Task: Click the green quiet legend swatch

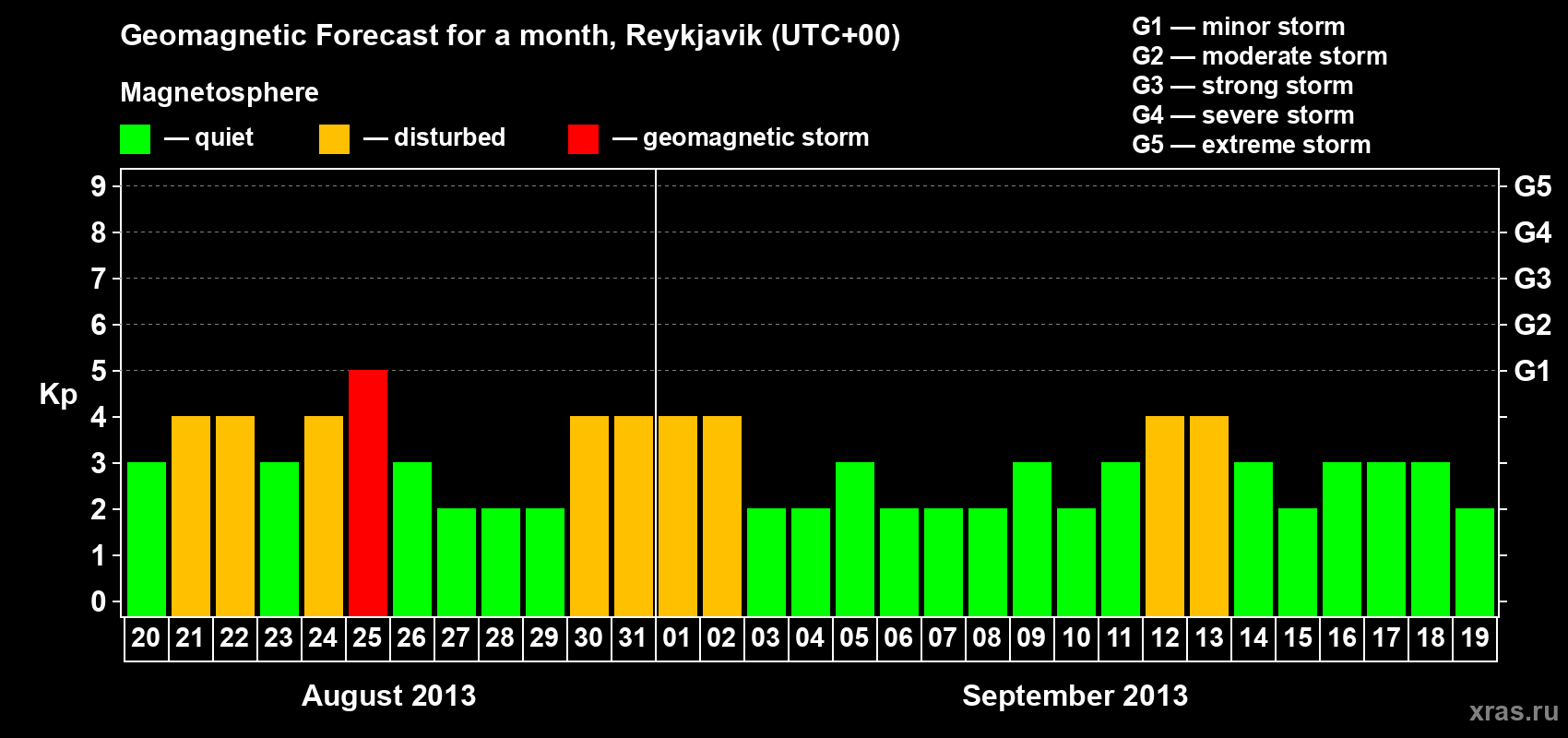Action: 136,139
